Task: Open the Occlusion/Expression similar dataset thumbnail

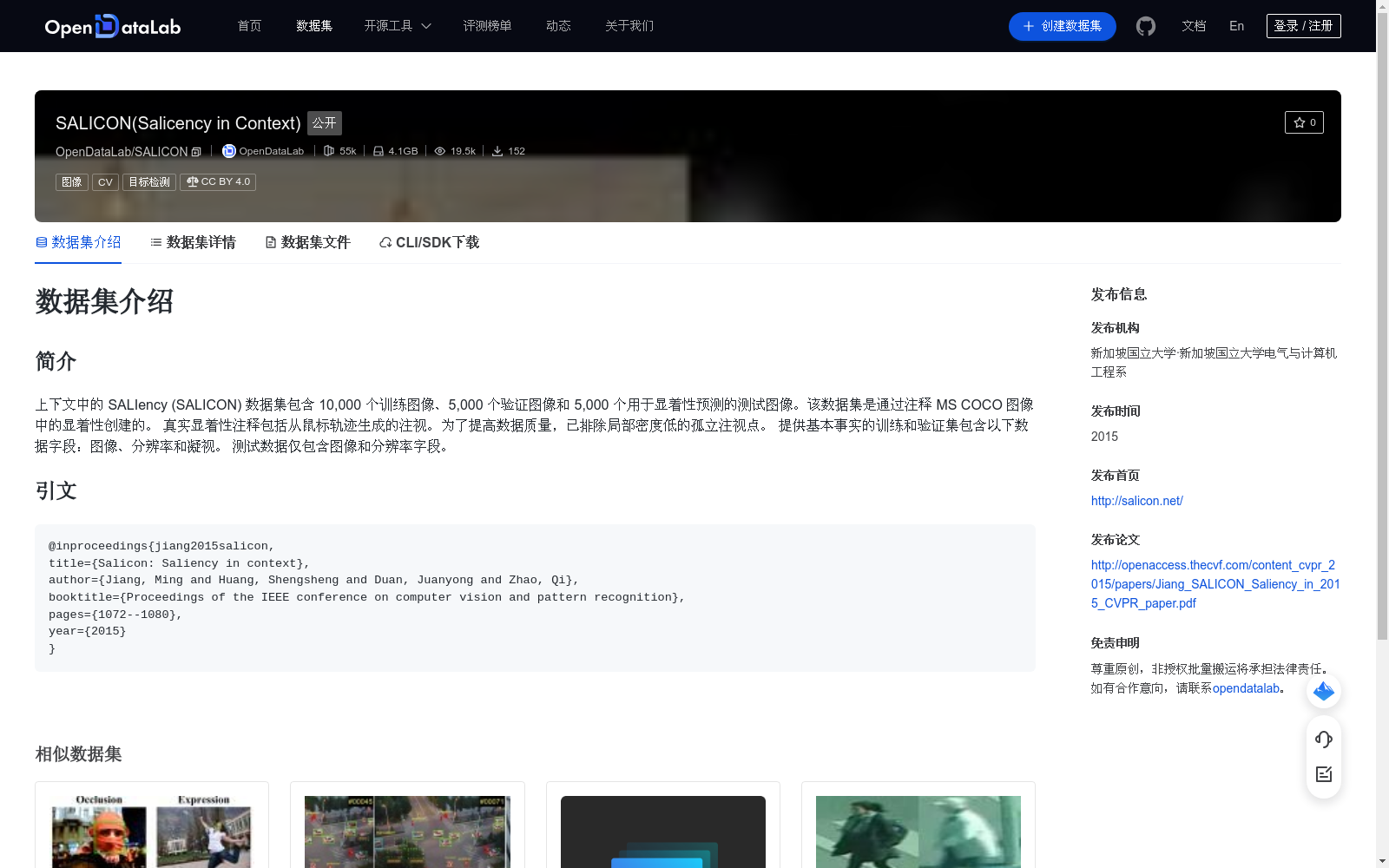Action: tap(152, 831)
